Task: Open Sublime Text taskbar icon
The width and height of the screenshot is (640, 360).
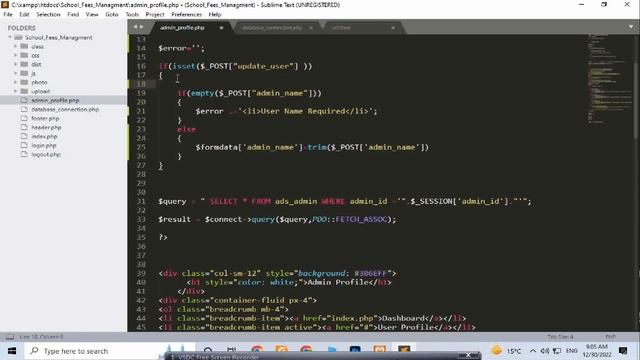Action: (x=404, y=350)
